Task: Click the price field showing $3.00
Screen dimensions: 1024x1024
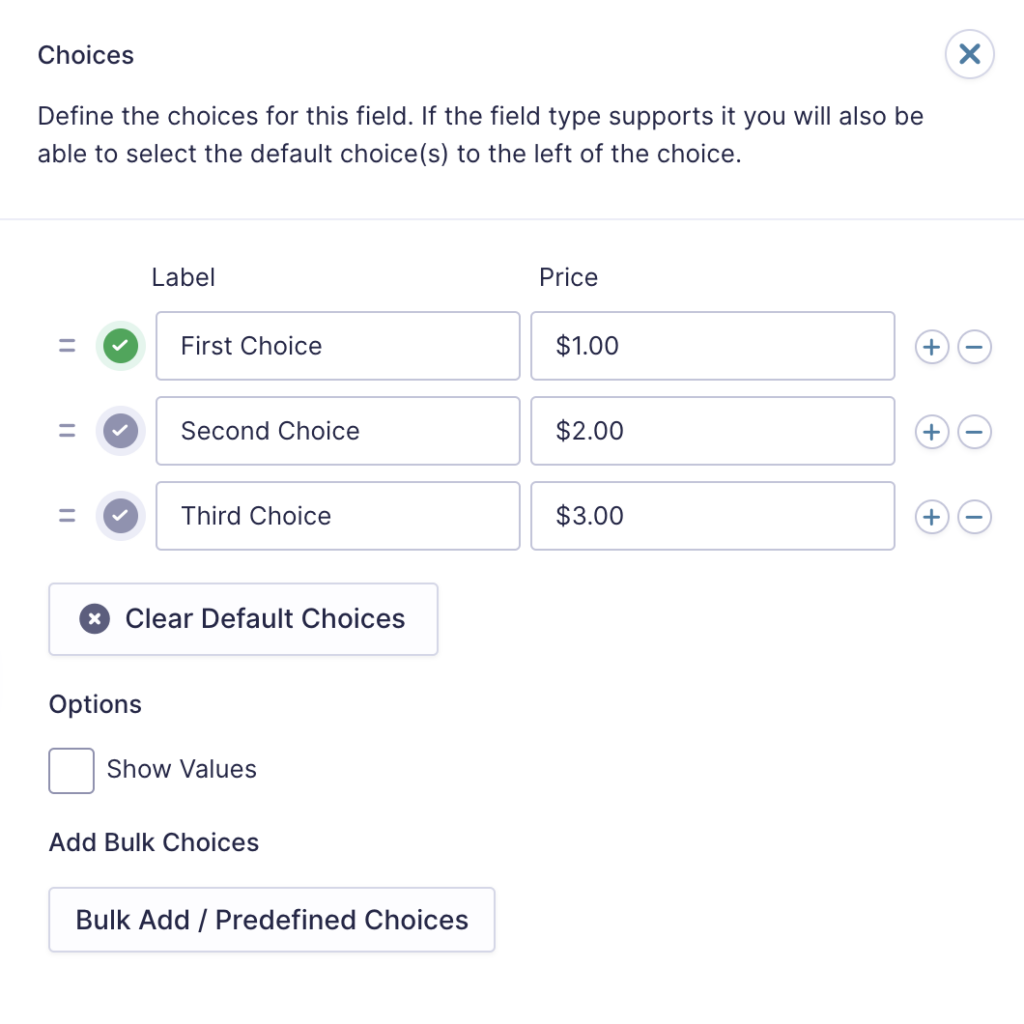Action: (712, 516)
